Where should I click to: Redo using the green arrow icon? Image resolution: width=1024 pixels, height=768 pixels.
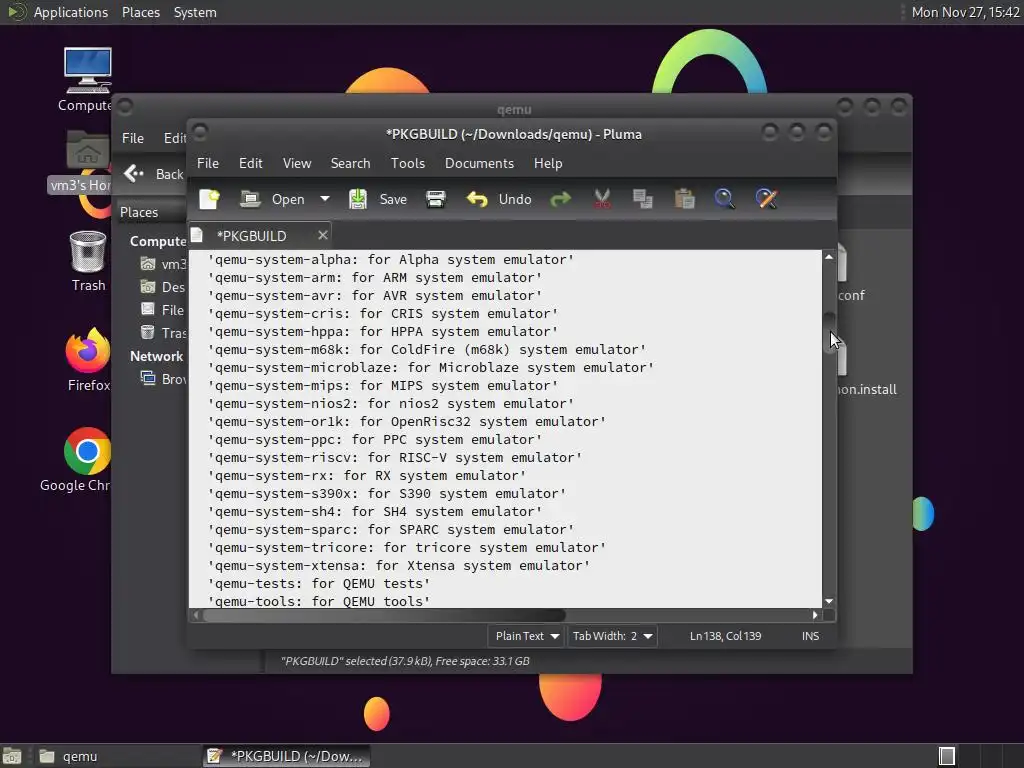(x=560, y=199)
